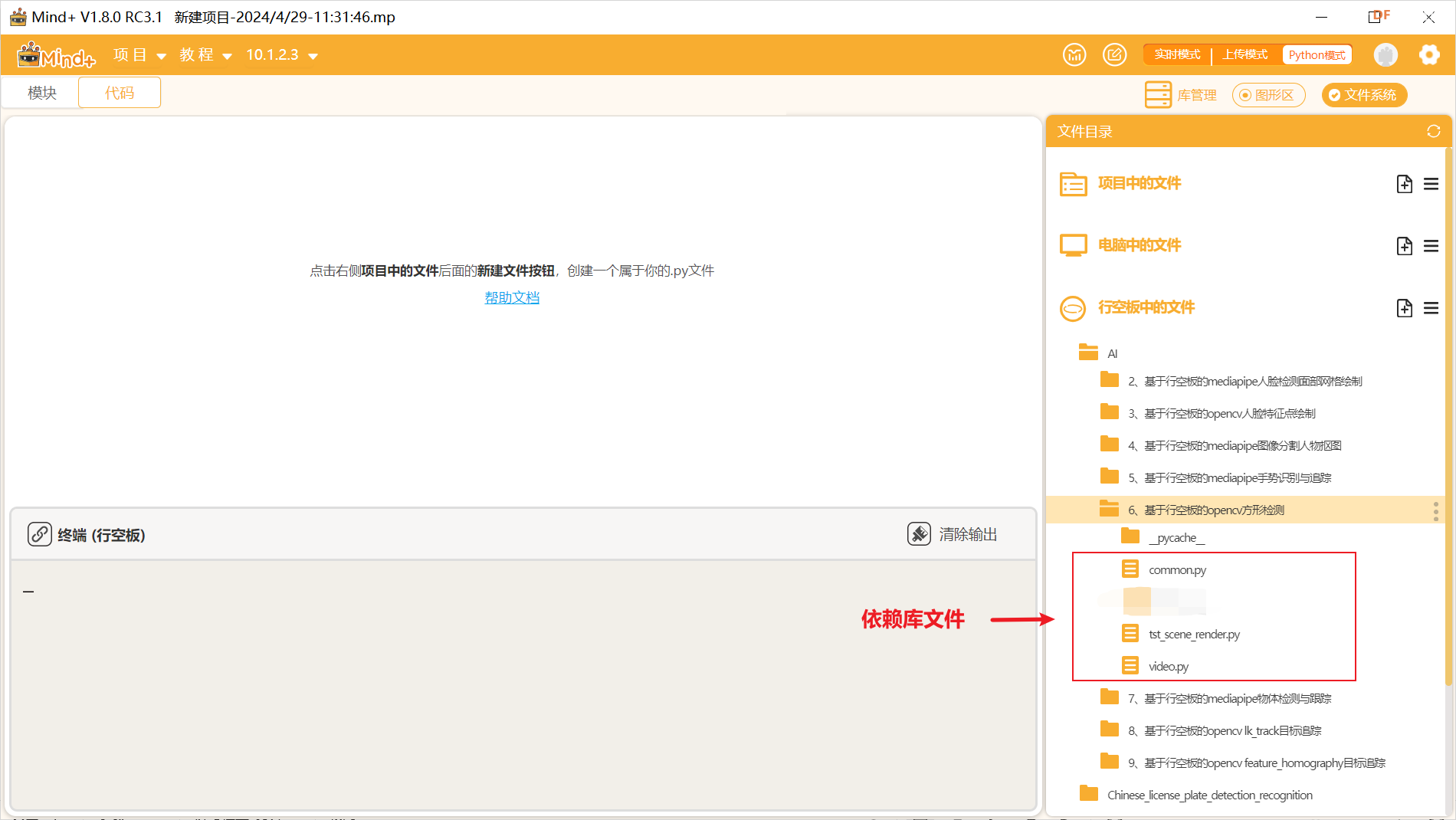This screenshot has height=820, width=1456.
Task: Open the 帮助文档 help link
Action: (512, 297)
